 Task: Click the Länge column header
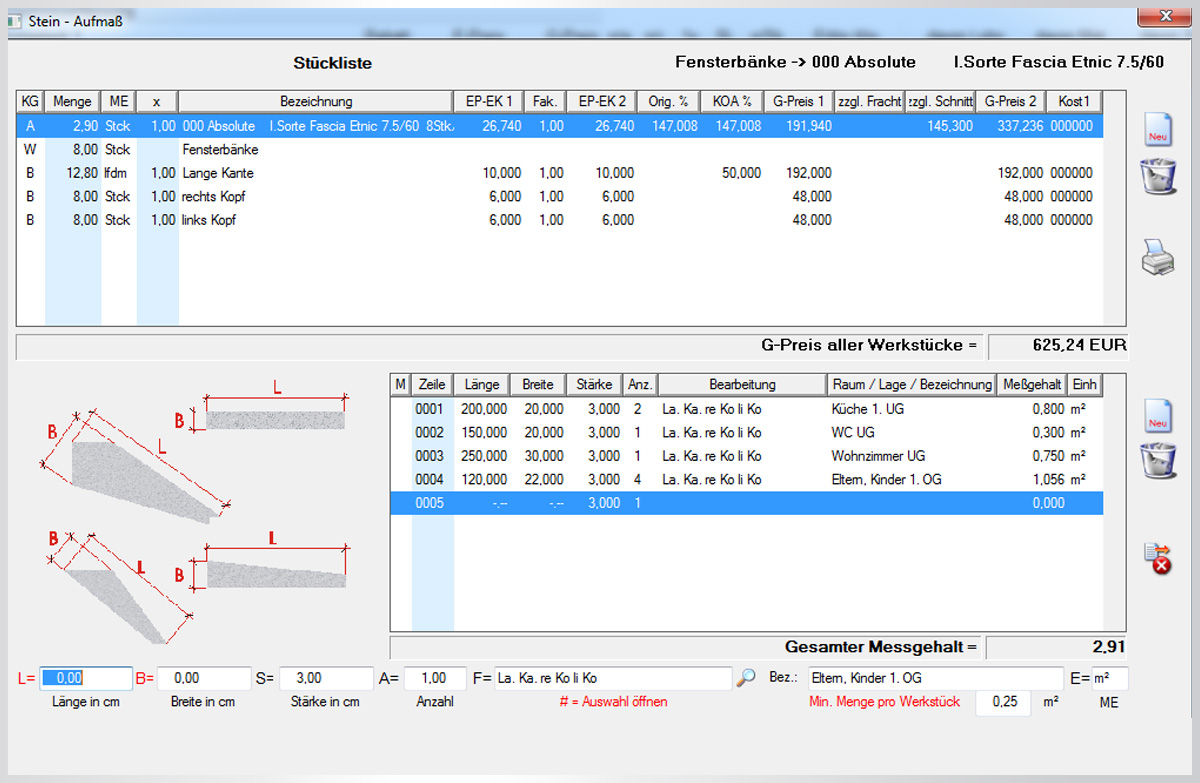[482, 384]
